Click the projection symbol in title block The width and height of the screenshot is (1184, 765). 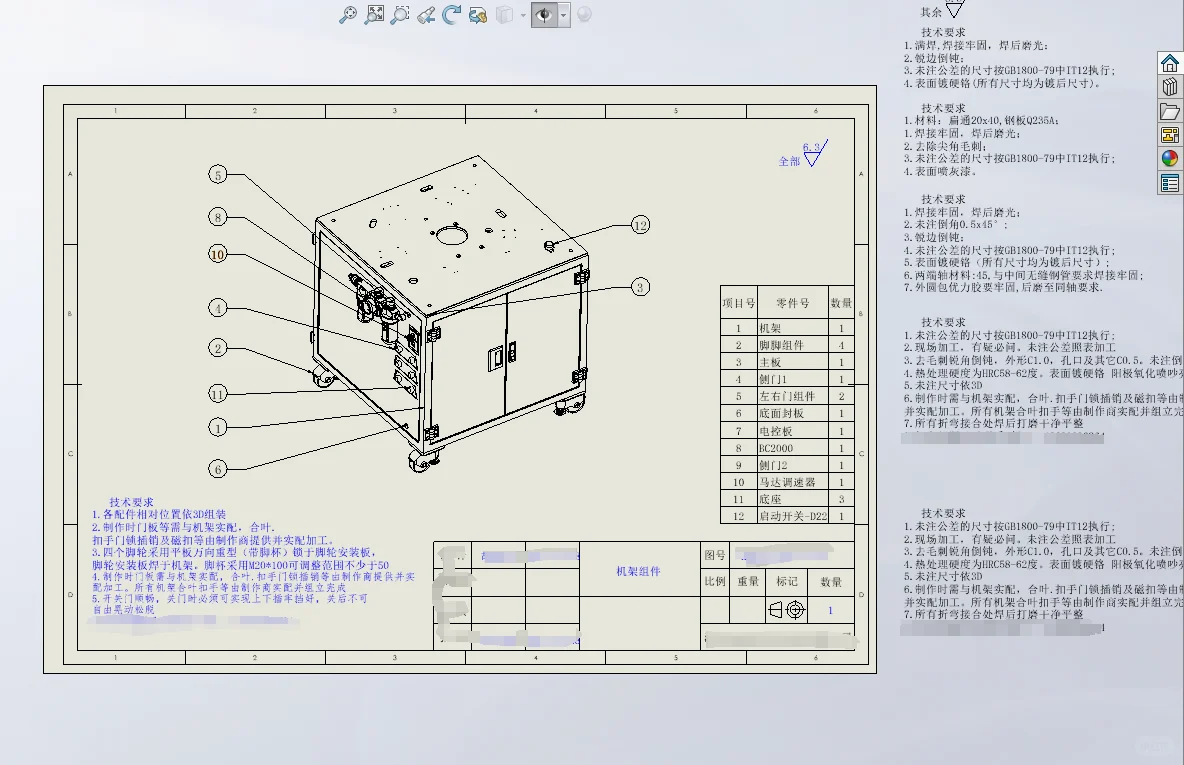click(x=786, y=609)
